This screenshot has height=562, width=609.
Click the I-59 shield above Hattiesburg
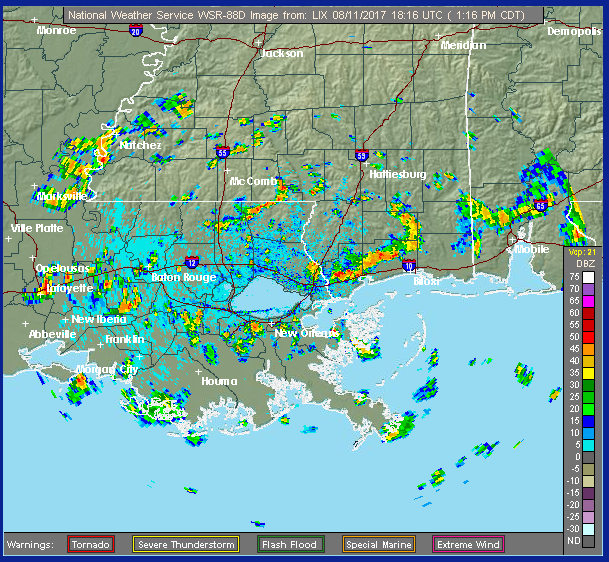[x=360, y=155]
